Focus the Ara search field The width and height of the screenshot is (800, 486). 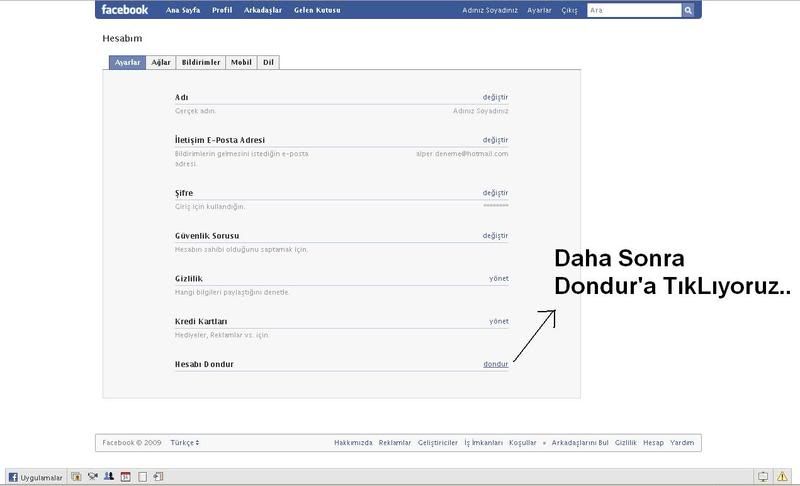634,10
